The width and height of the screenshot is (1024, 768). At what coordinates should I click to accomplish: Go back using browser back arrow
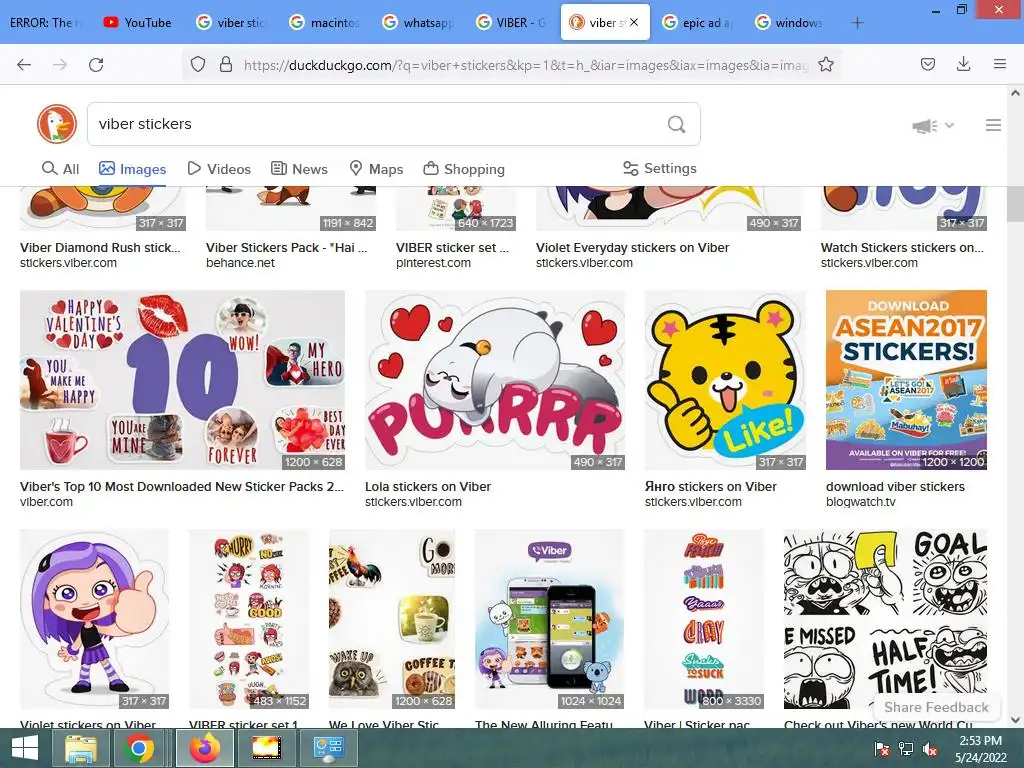24,64
